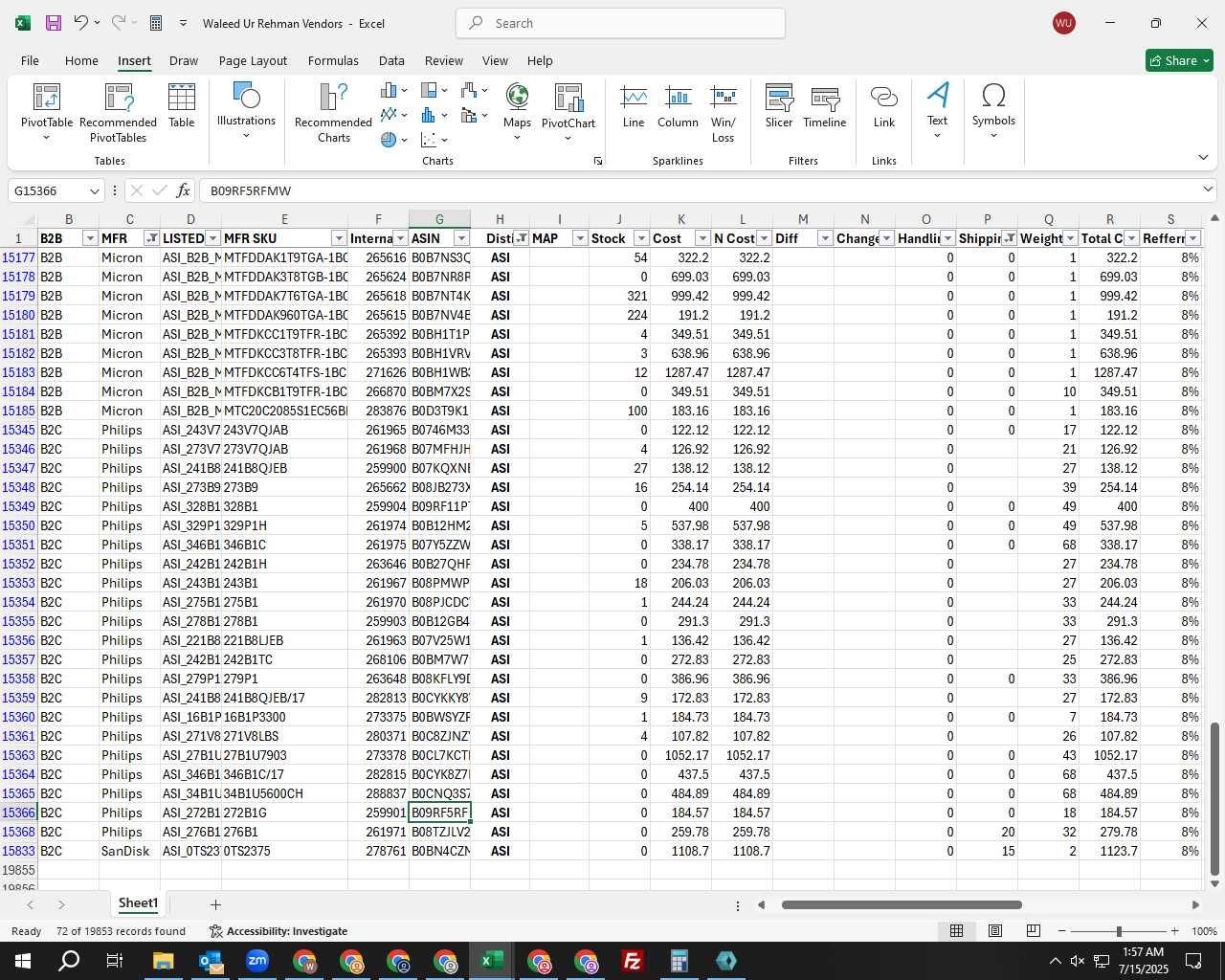The width and height of the screenshot is (1225, 980).
Task: Switch to Page Break Preview in status bar
Action: tap(1033, 931)
